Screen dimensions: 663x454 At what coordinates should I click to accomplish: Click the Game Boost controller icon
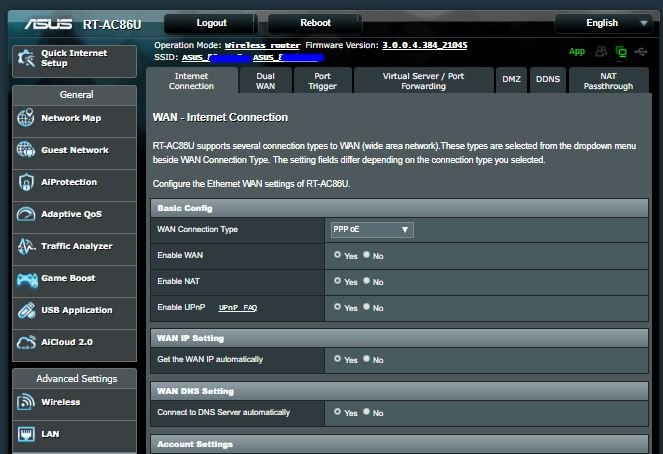click(x=27, y=279)
